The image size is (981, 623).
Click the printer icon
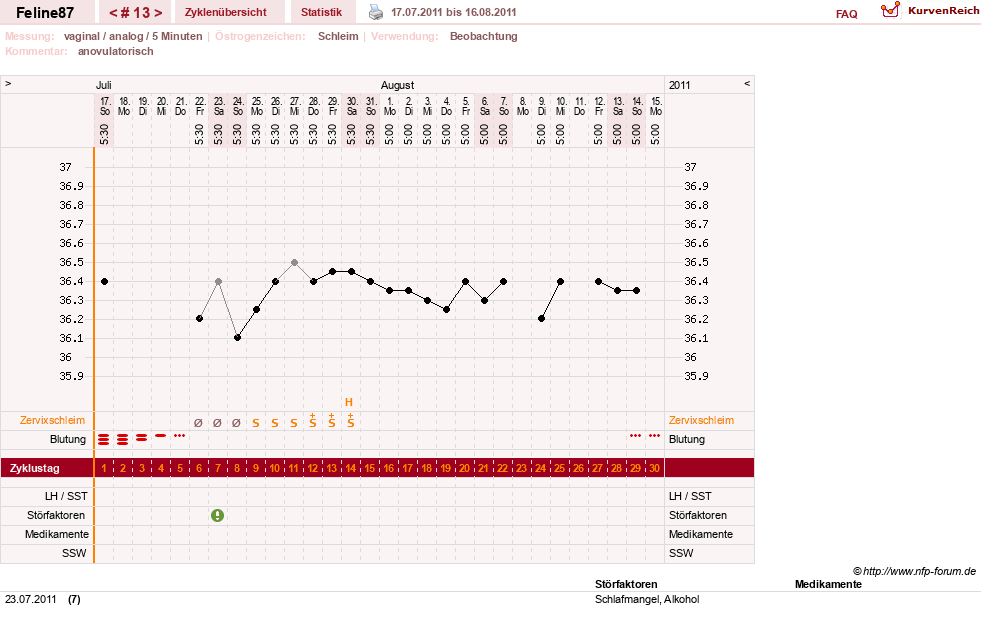click(x=375, y=12)
